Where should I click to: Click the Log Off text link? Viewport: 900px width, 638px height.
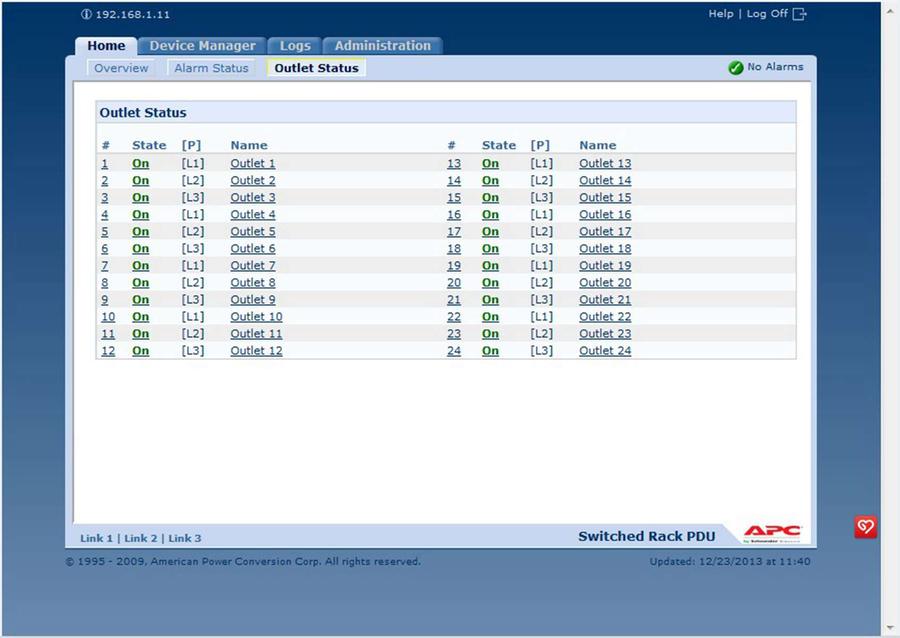pos(767,14)
